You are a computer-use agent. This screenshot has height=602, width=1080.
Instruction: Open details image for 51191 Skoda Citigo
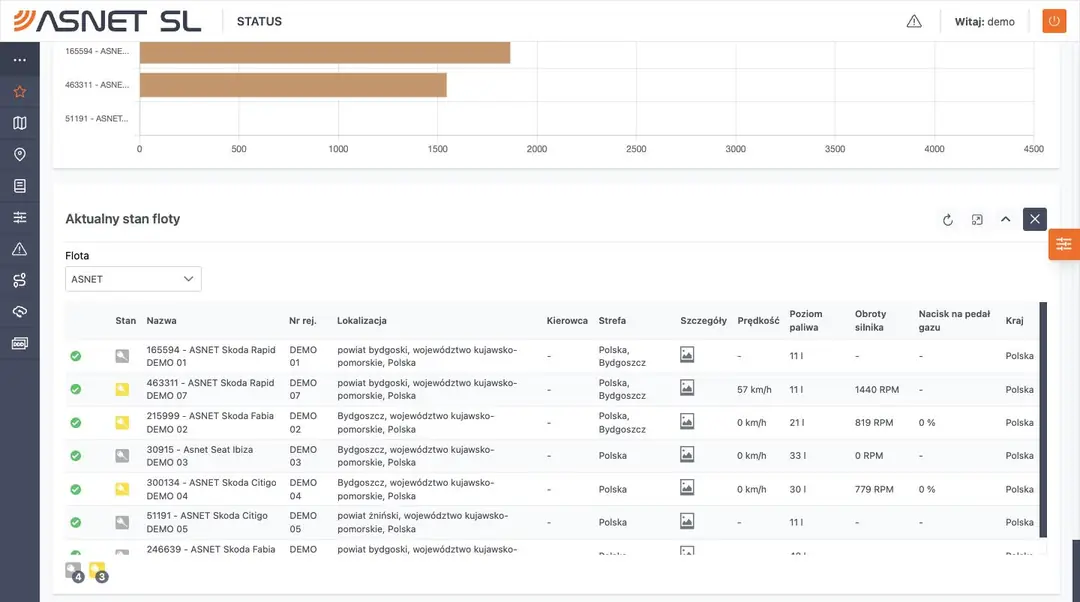[x=687, y=521]
